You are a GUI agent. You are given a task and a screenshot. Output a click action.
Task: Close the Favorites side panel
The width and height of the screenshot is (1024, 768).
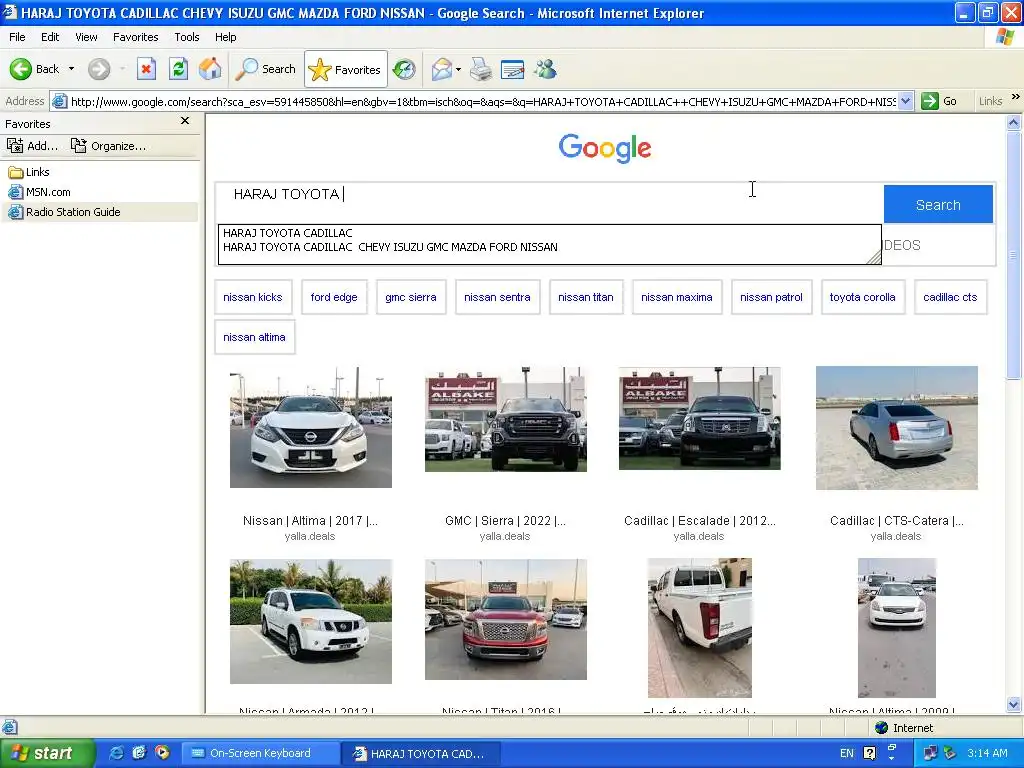(x=185, y=121)
